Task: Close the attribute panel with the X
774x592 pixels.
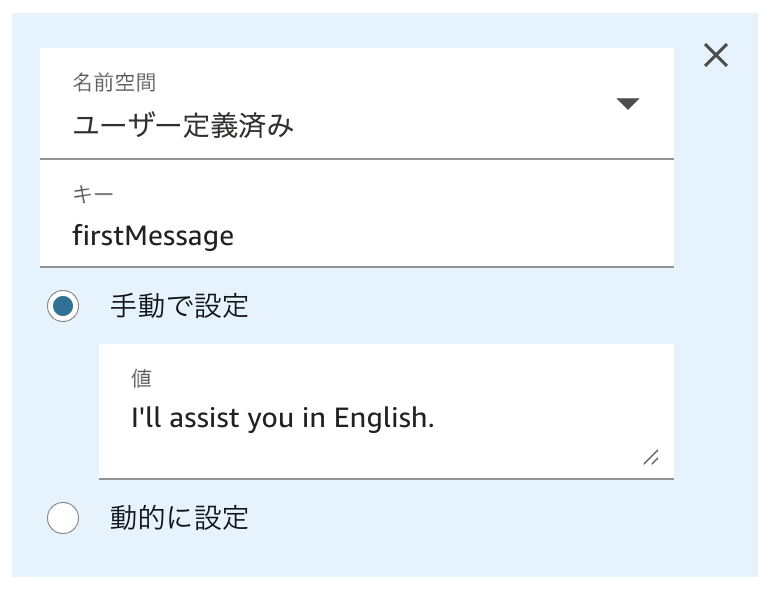Action: [716, 56]
